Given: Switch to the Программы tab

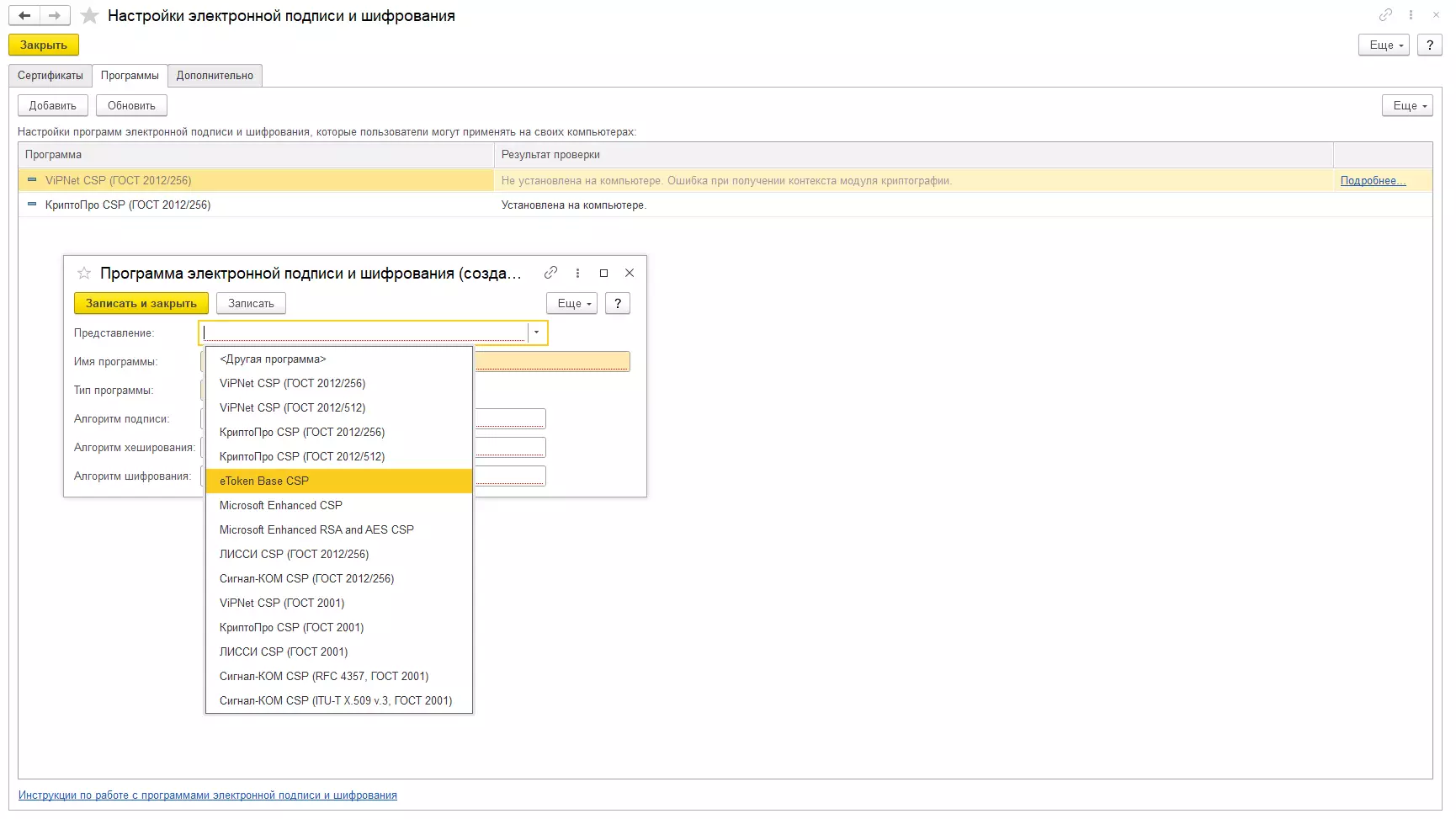Looking at the screenshot, I should (x=130, y=76).
